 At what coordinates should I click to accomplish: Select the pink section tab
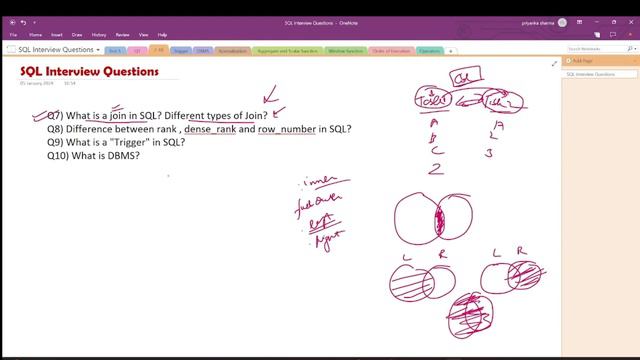(137, 51)
